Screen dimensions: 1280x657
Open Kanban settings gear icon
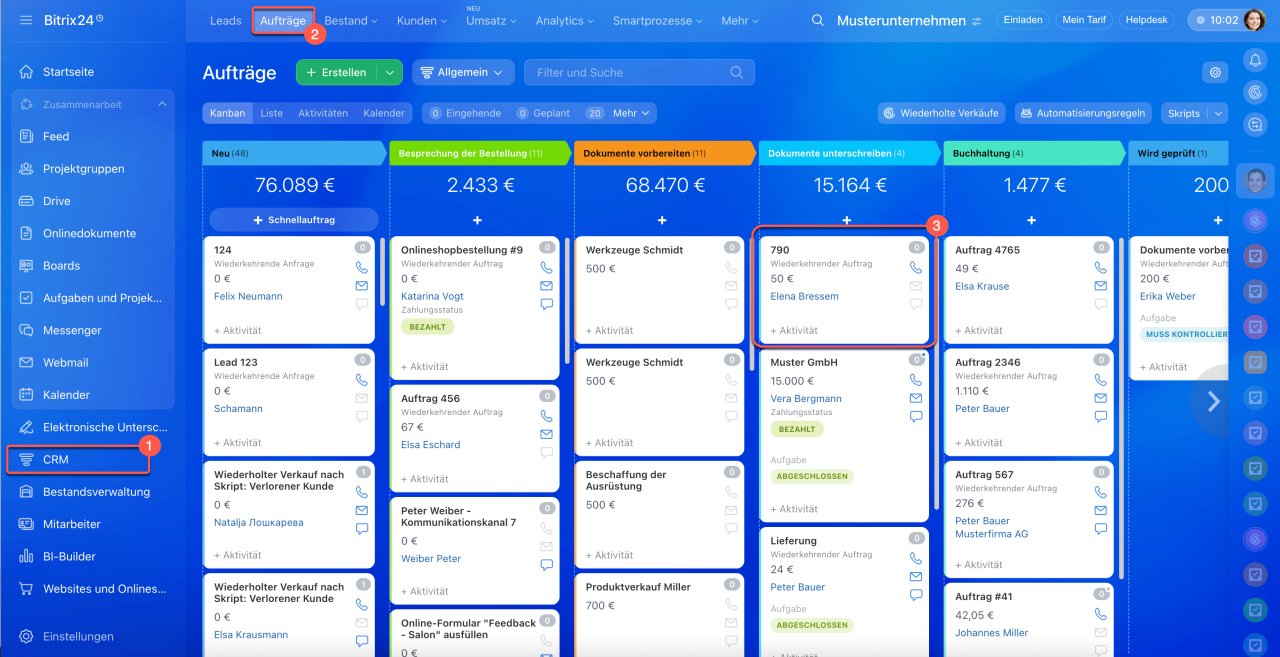click(1215, 72)
